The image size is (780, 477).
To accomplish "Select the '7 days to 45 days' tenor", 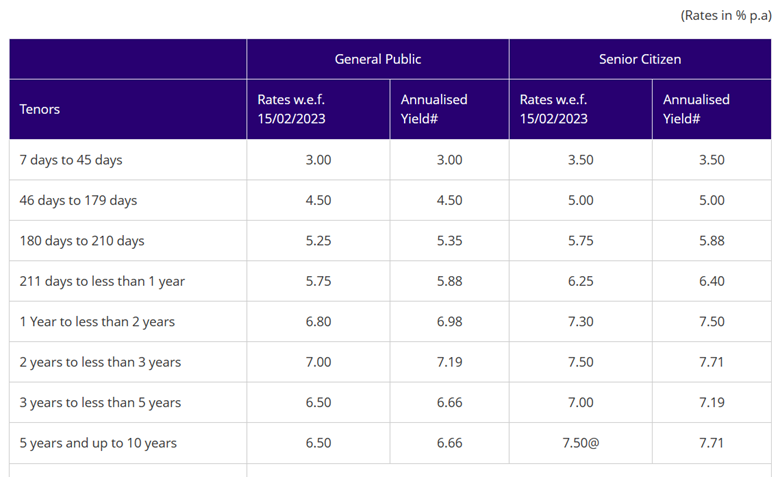I will click(x=71, y=160).
